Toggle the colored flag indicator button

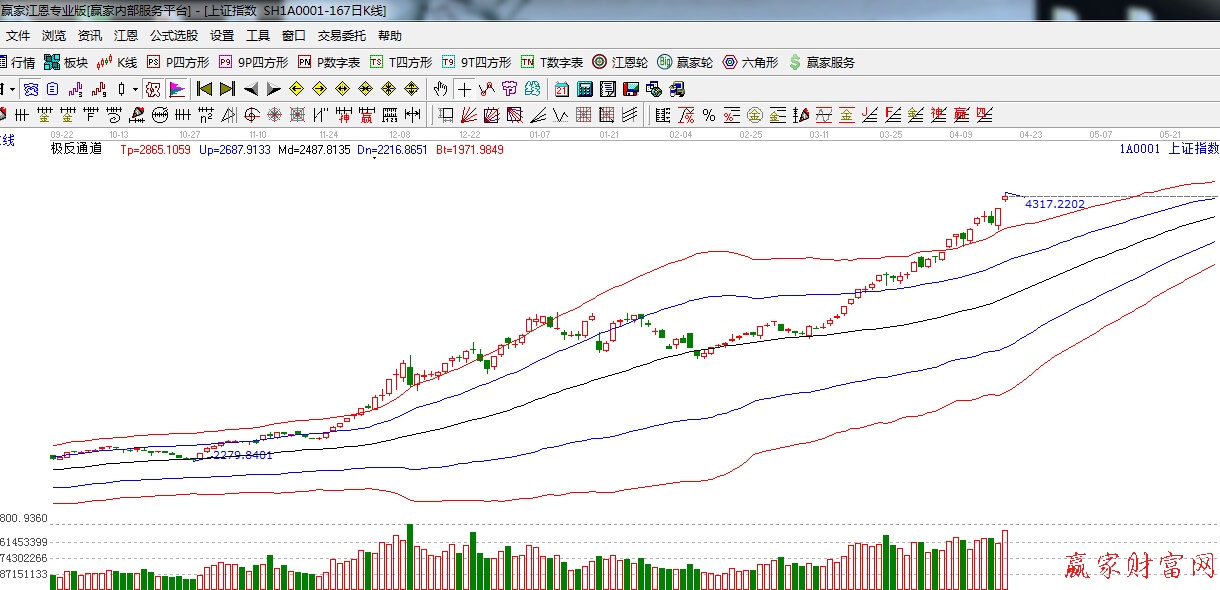pyautogui.click(x=177, y=89)
